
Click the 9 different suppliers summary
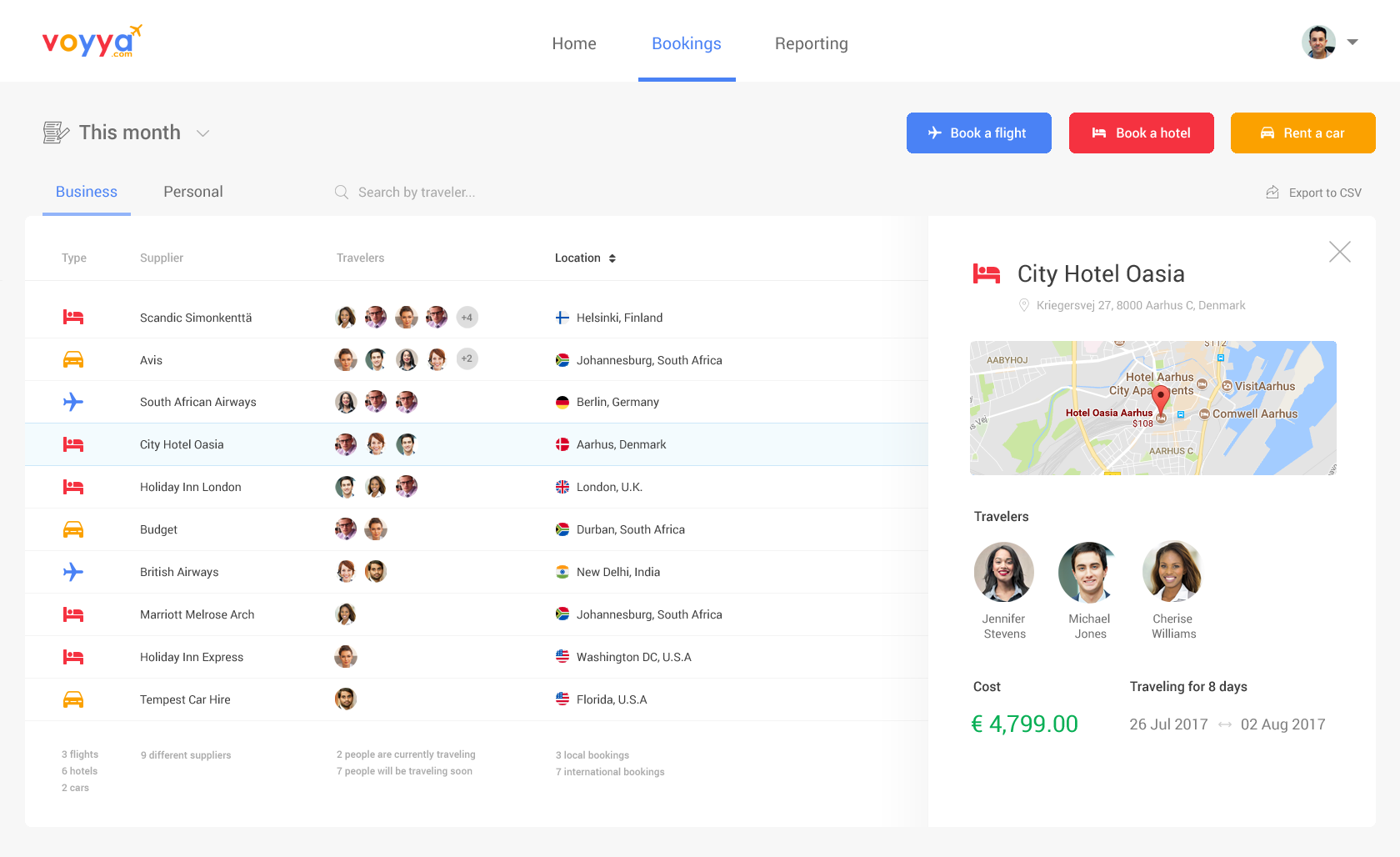tap(186, 755)
